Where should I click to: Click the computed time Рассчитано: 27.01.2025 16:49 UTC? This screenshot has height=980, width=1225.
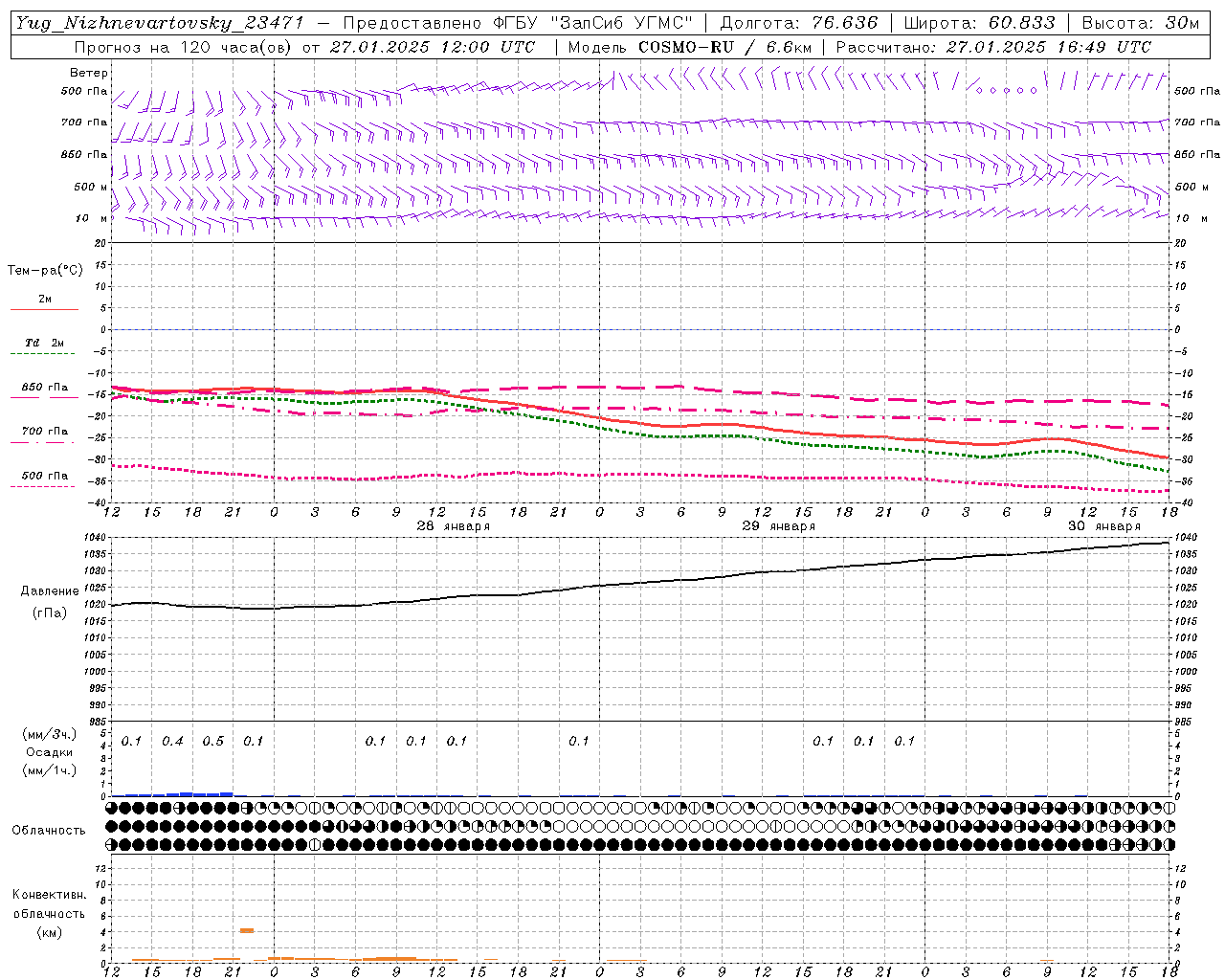(993, 47)
